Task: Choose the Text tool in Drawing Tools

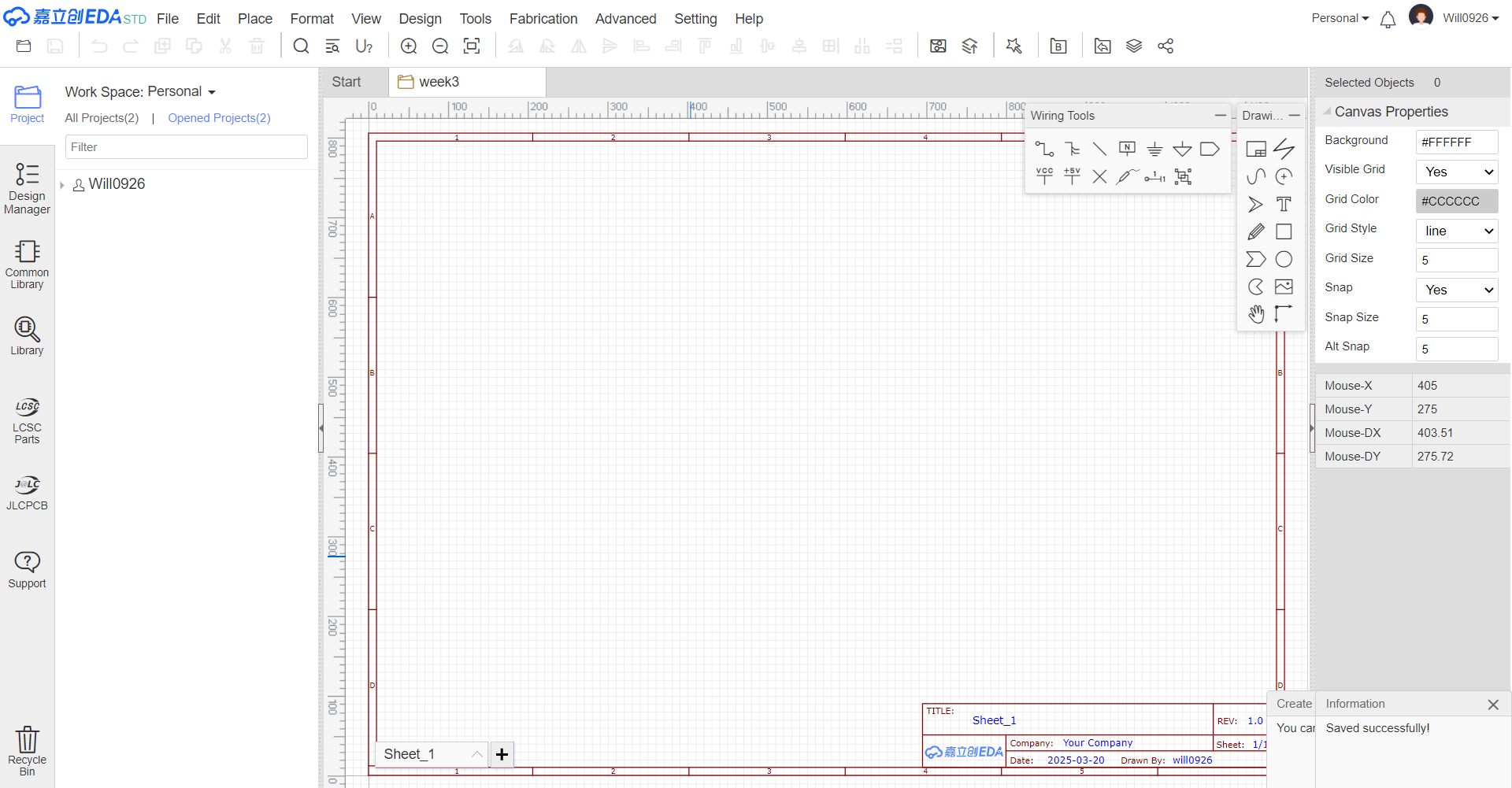Action: point(1284,205)
